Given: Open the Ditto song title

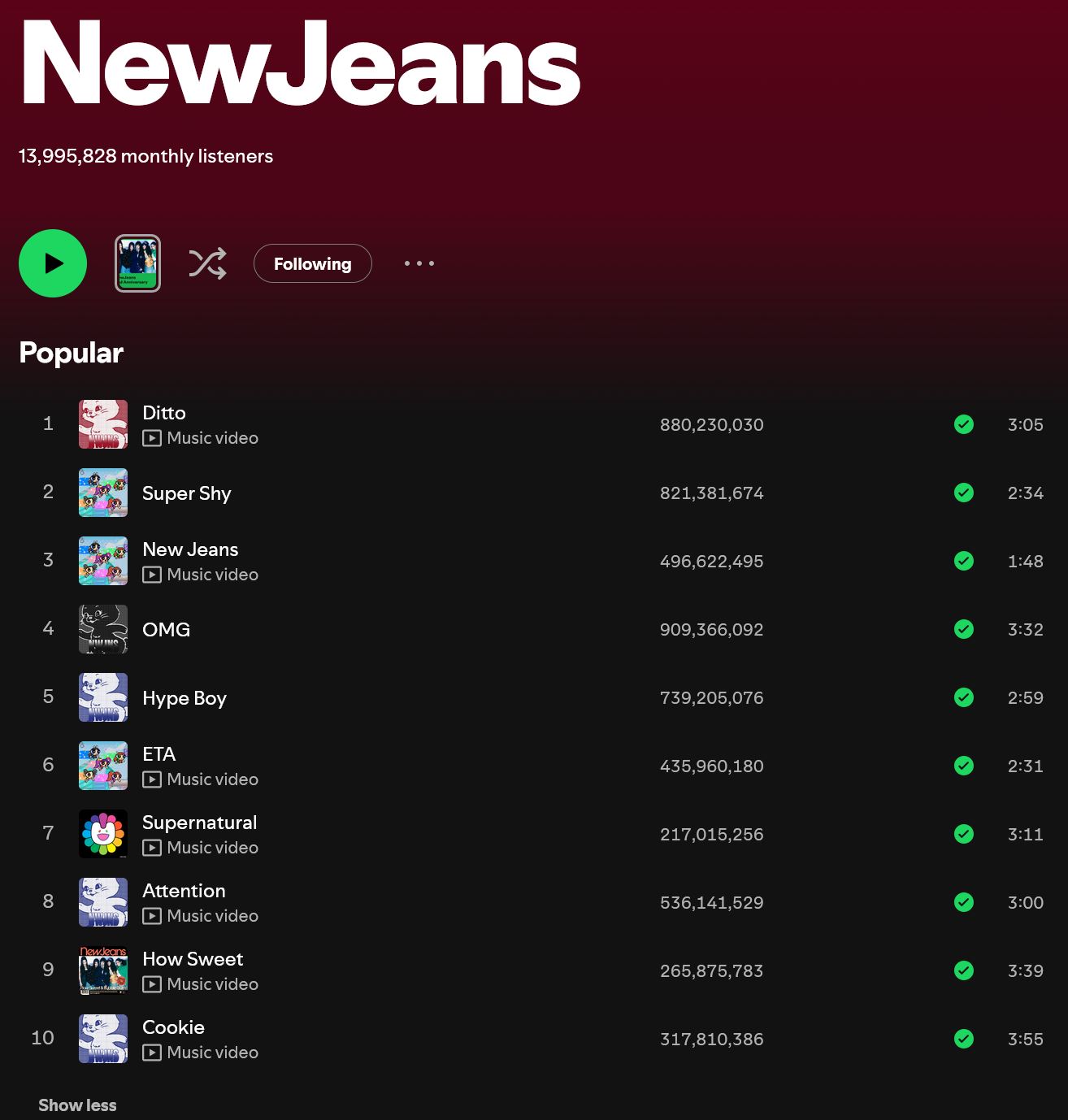Looking at the screenshot, I should click(164, 413).
